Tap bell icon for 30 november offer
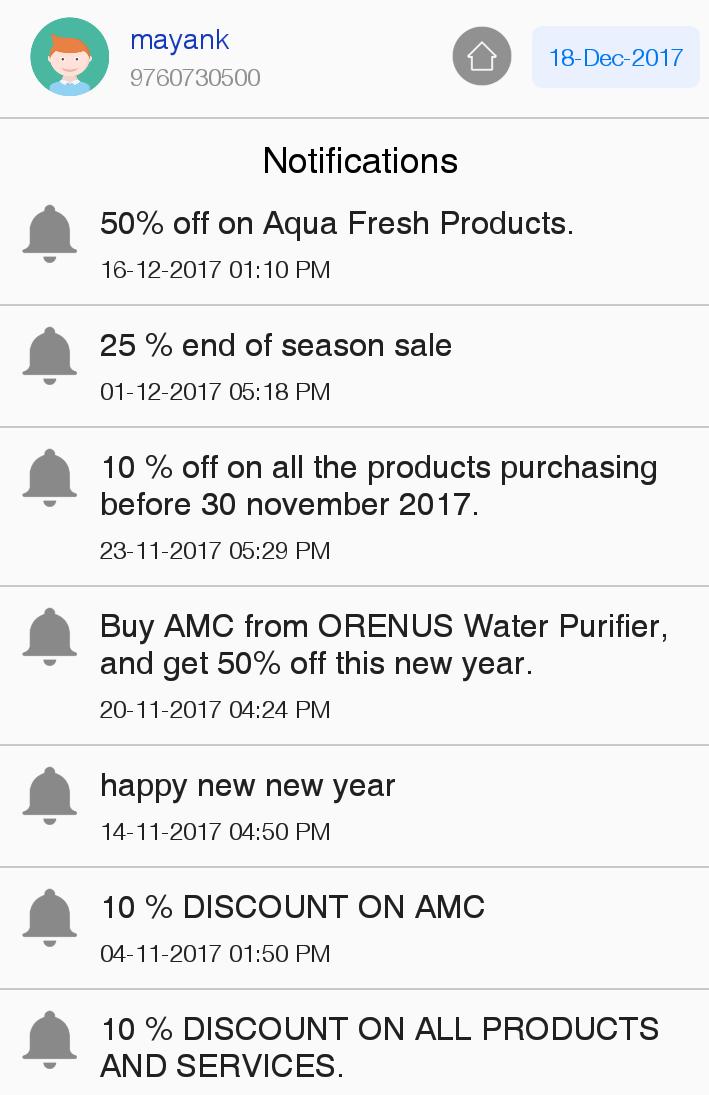 (50, 478)
